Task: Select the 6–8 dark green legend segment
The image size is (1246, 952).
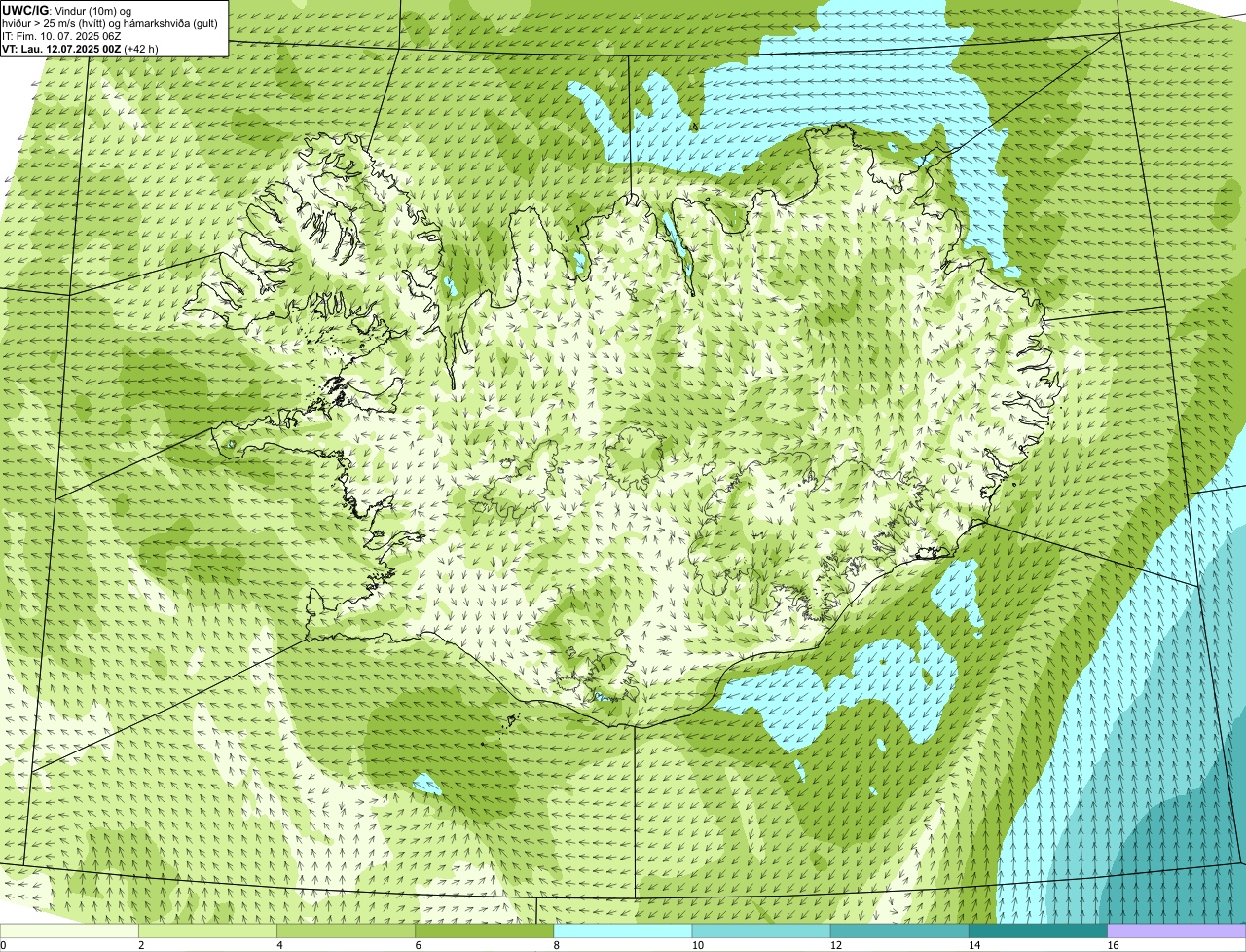Action: point(485,932)
